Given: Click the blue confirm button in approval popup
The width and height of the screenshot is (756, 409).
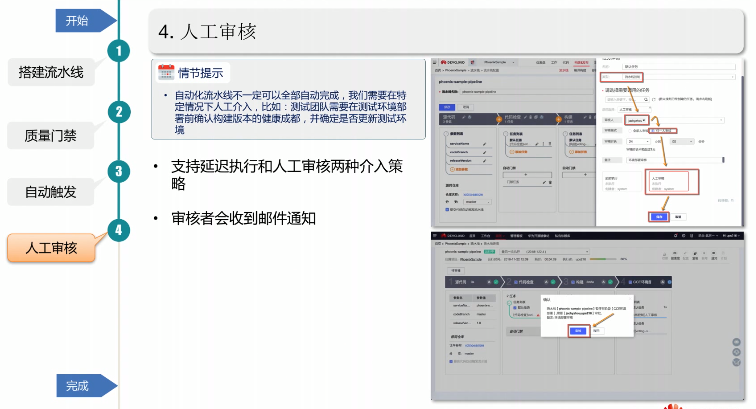Looking at the screenshot, I should coord(579,330).
